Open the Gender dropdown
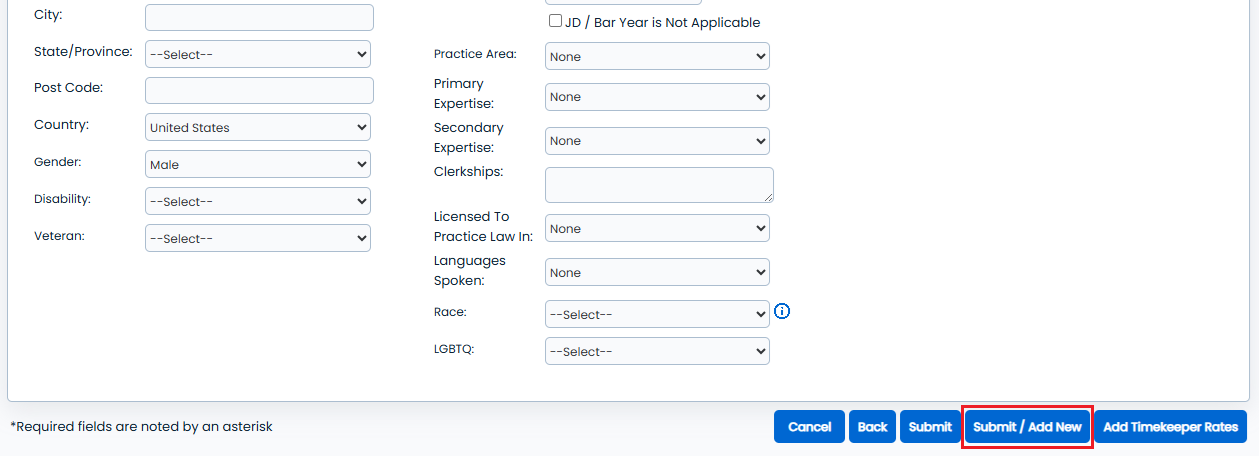The height and width of the screenshot is (456, 1259). [x=258, y=164]
